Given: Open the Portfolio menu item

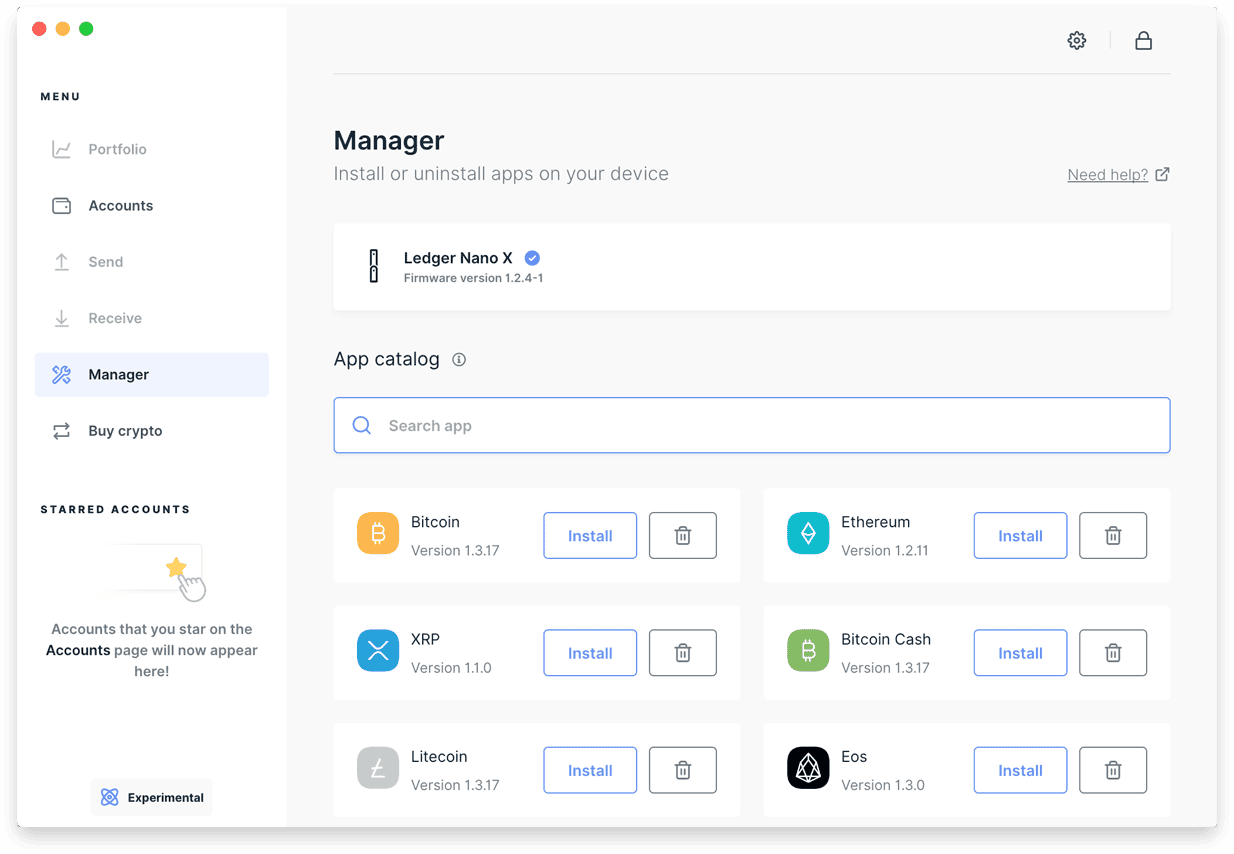Looking at the screenshot, I should point(152,149).
